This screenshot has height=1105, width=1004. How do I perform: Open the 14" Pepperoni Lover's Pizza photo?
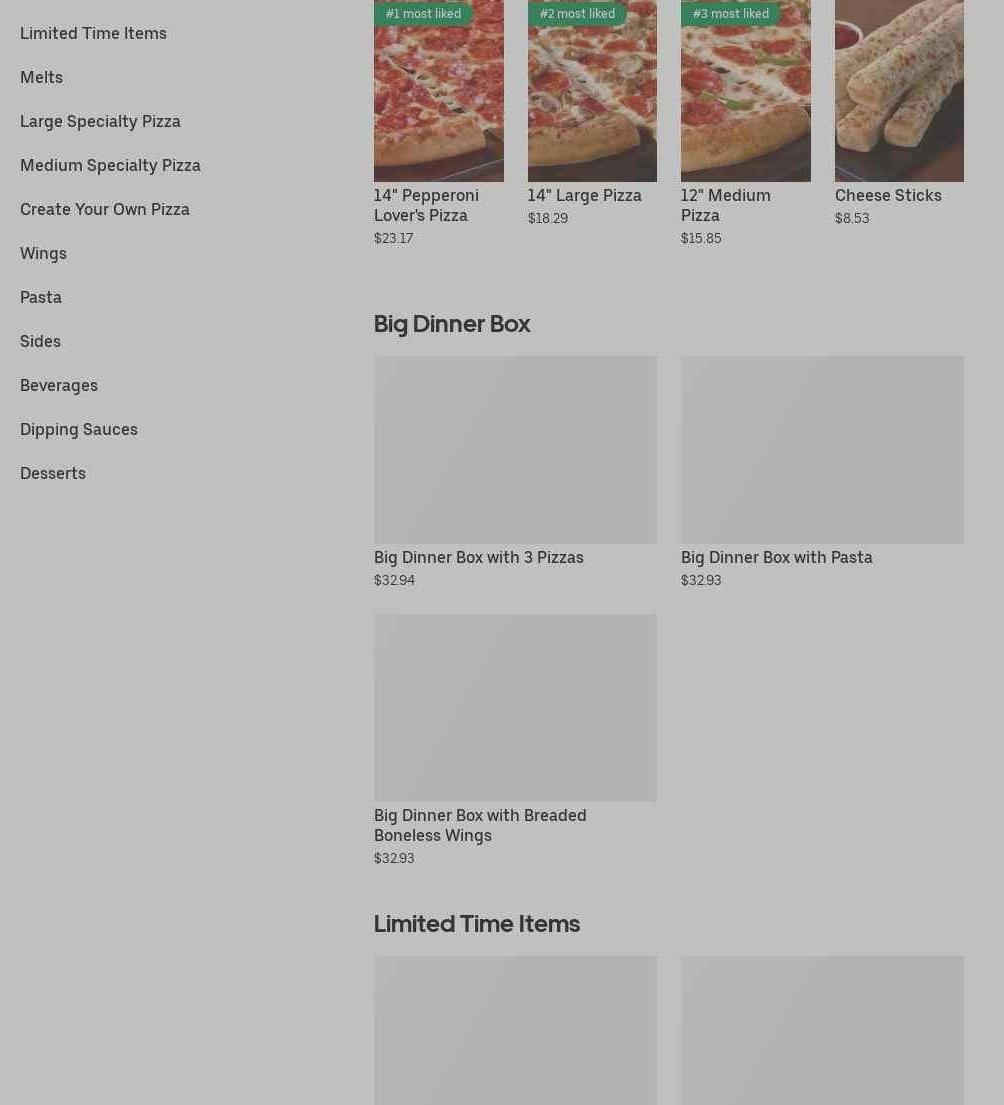(x=439, y=91)
